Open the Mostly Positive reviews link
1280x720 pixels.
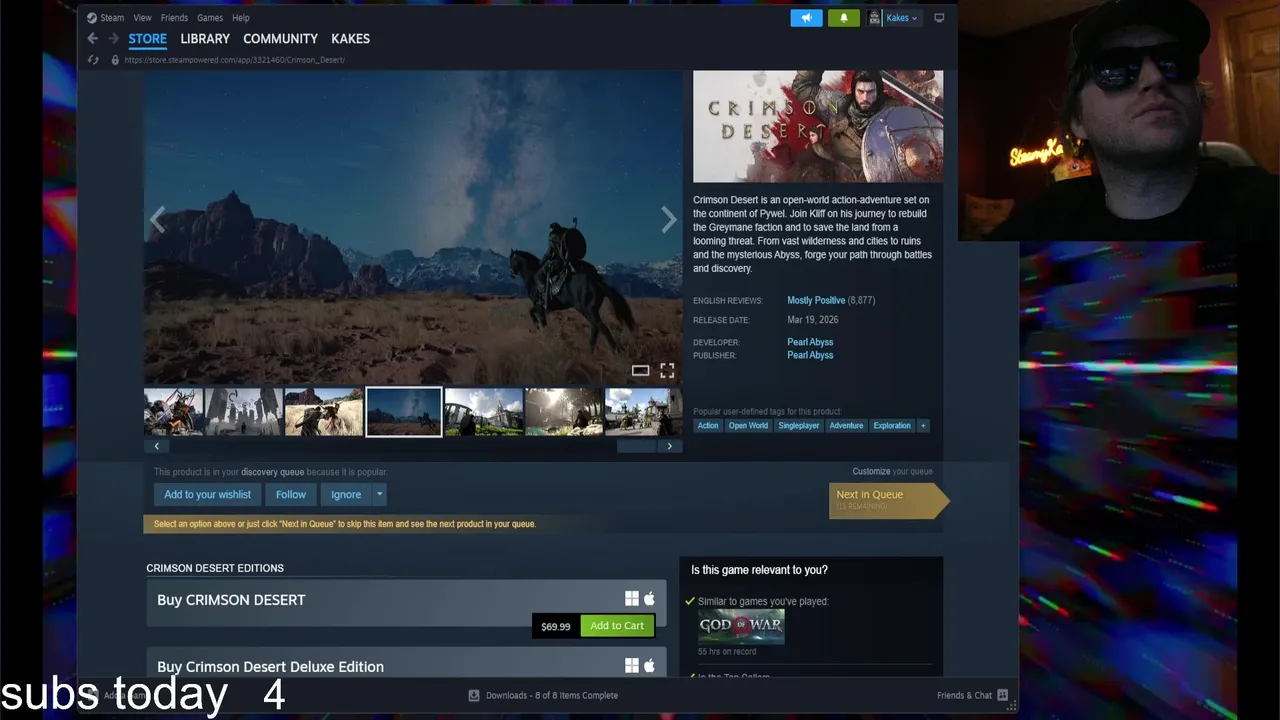pos(816,300)
